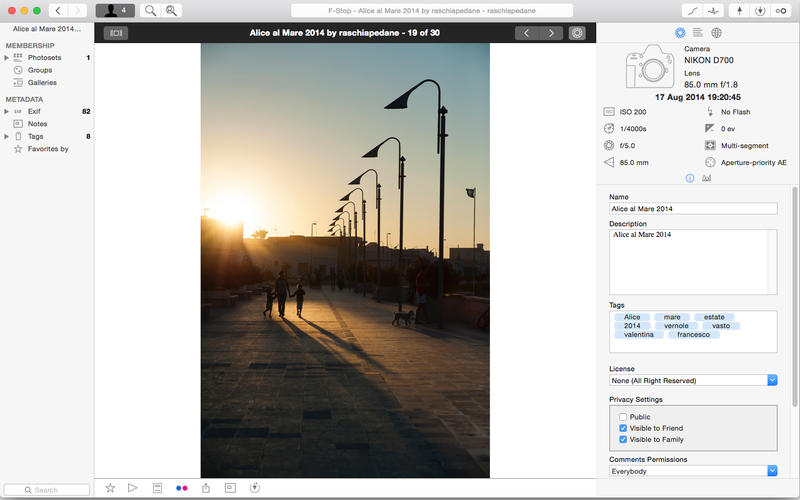Show the histogram view icon
800x500 pixels.
coord(706,178)
